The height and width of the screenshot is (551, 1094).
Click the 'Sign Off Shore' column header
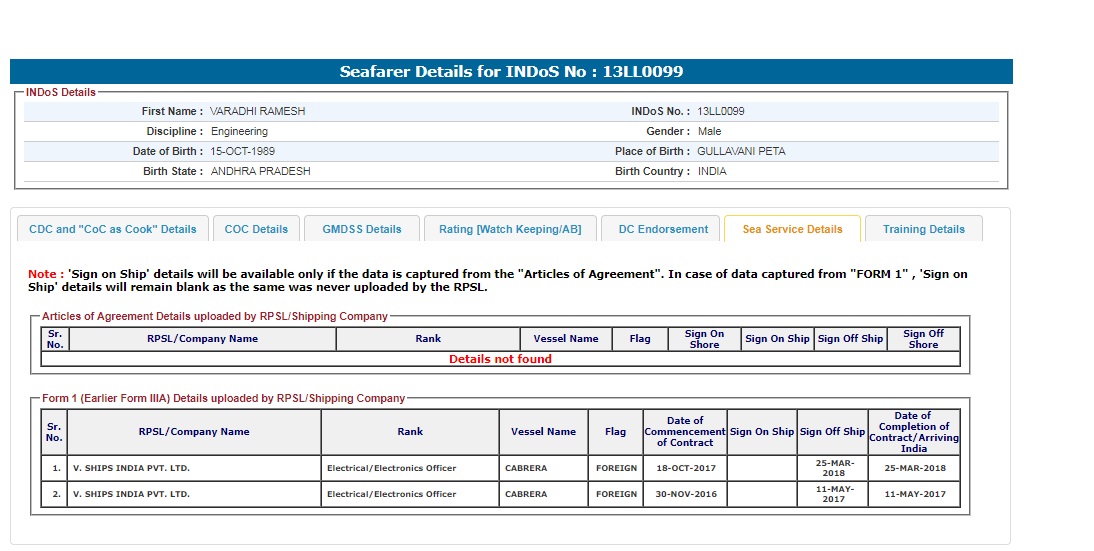(x=923, y=339)
